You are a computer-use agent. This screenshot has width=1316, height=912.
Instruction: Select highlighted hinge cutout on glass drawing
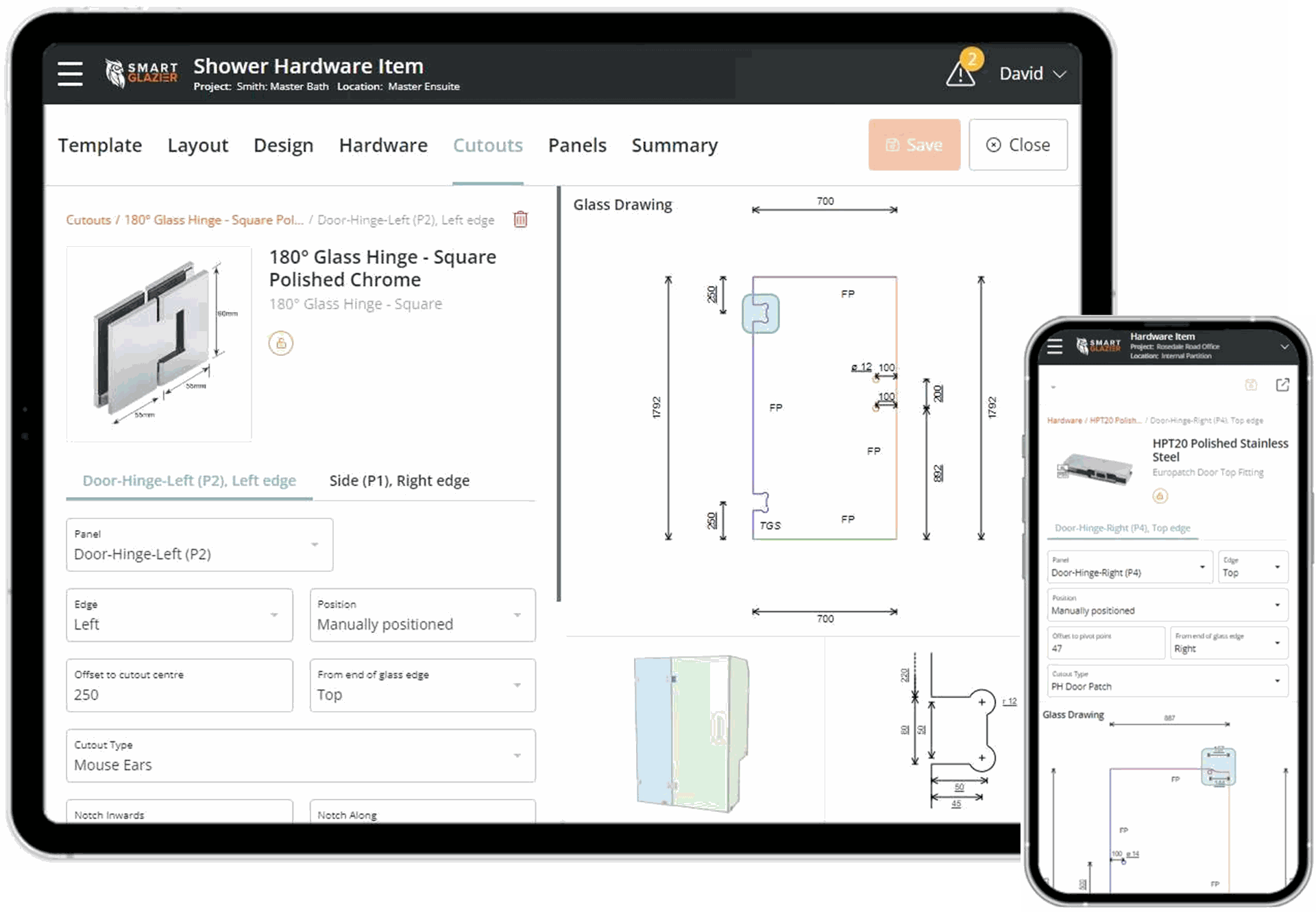coord(761,313)
